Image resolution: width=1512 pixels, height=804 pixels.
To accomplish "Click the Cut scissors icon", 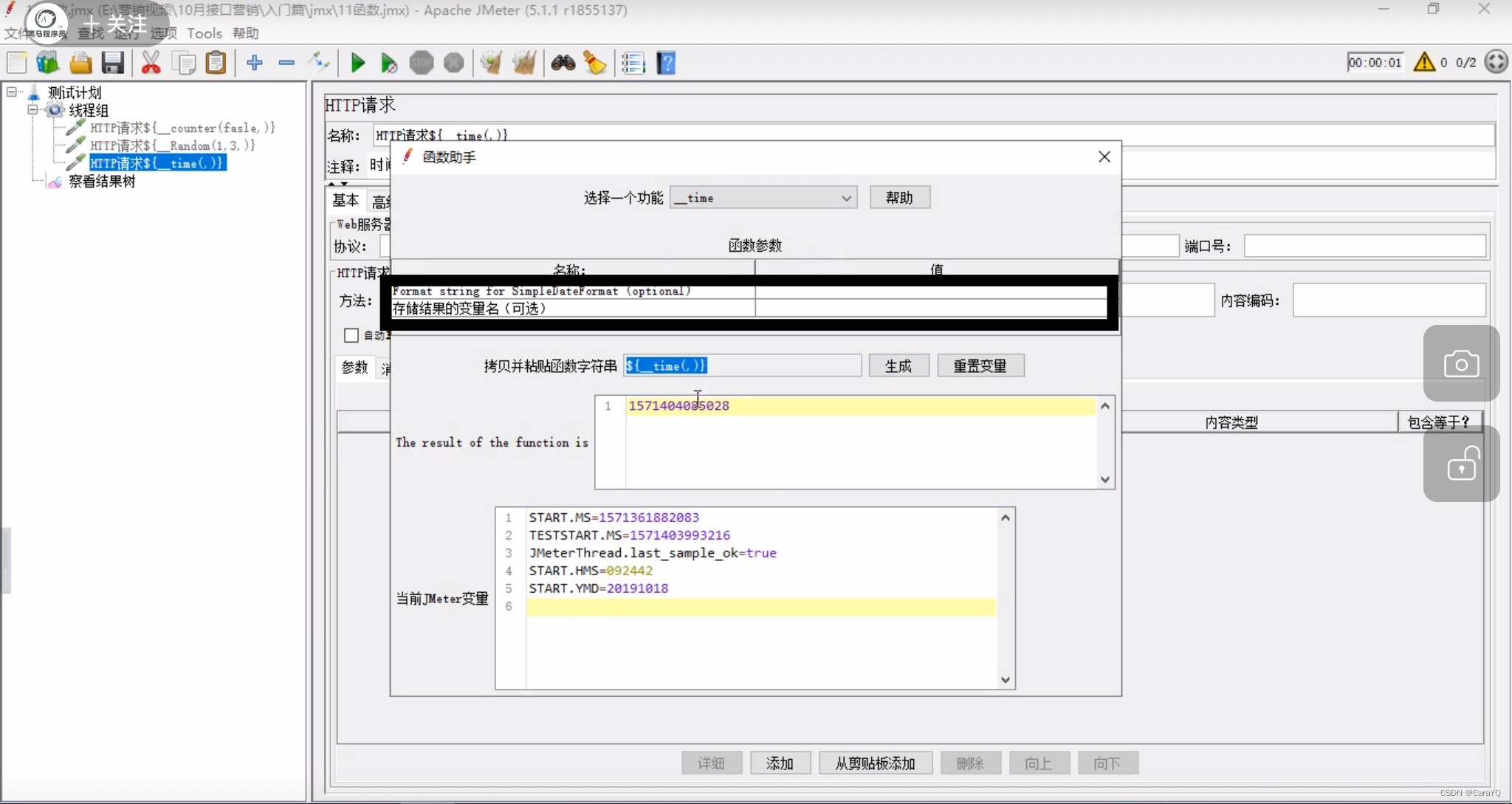I will 151,63.
